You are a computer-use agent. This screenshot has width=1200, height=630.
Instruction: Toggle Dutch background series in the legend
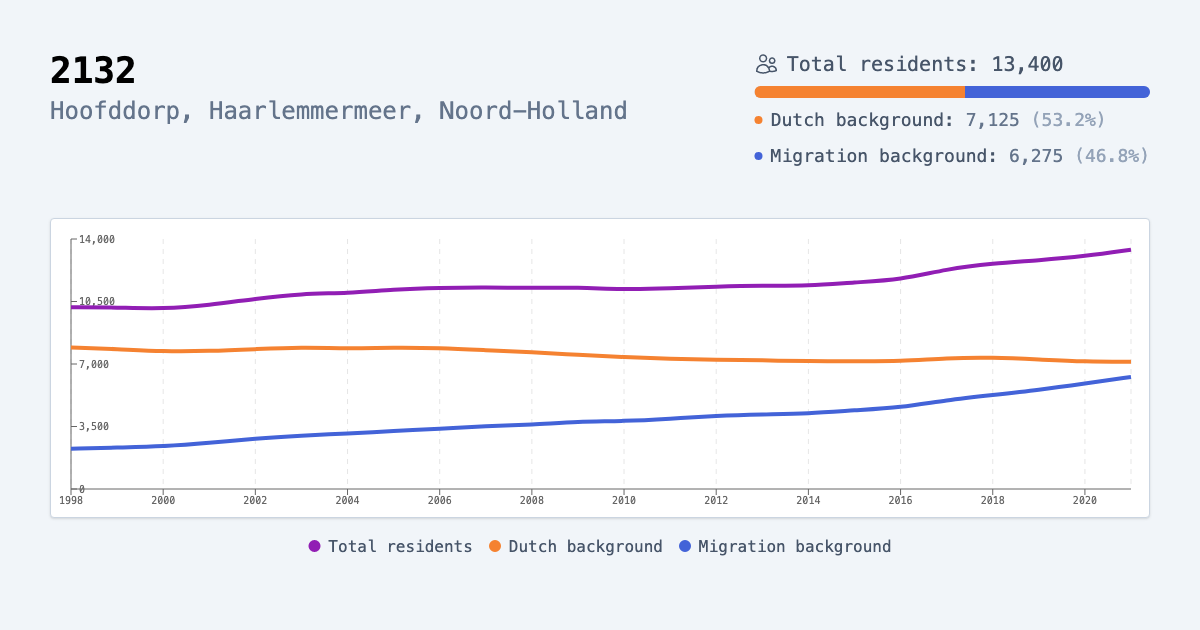pos(576,546)
